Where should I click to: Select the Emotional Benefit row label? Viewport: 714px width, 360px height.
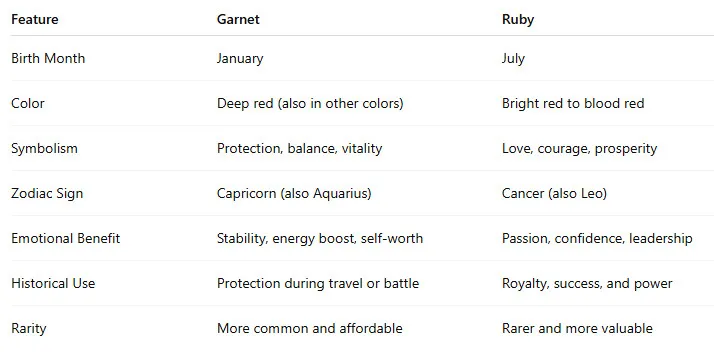(x=66, y=238)
